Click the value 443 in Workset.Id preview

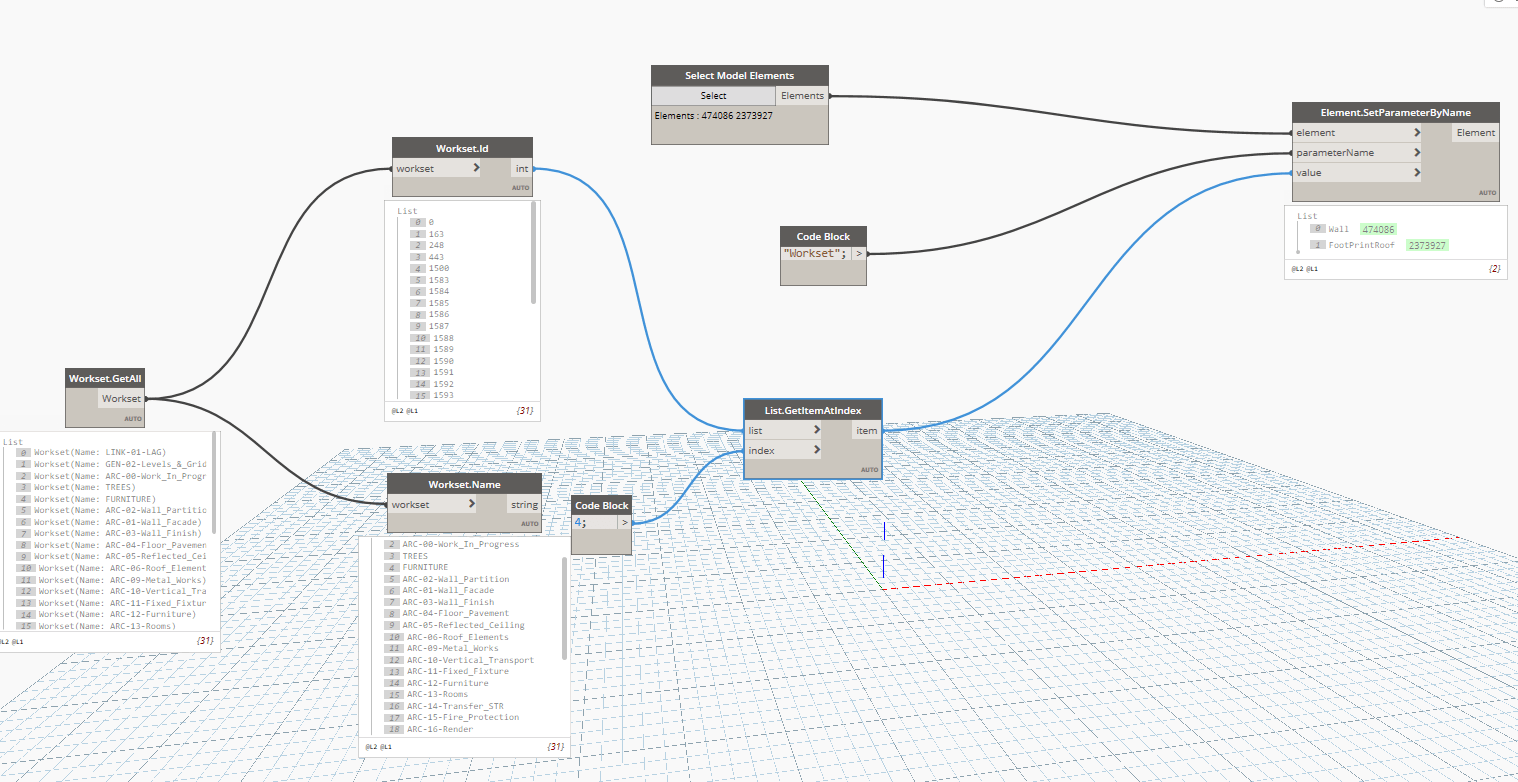point(436,257)
